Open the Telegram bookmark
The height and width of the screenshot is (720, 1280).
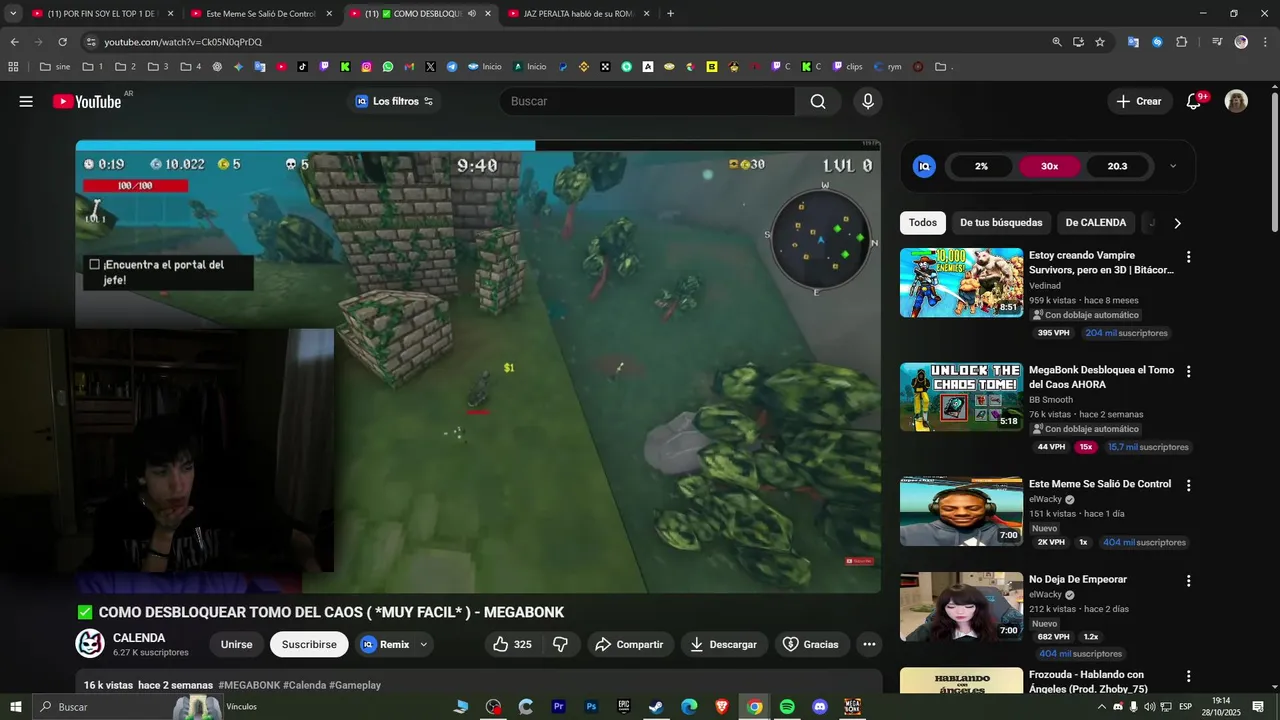[452, 67]
